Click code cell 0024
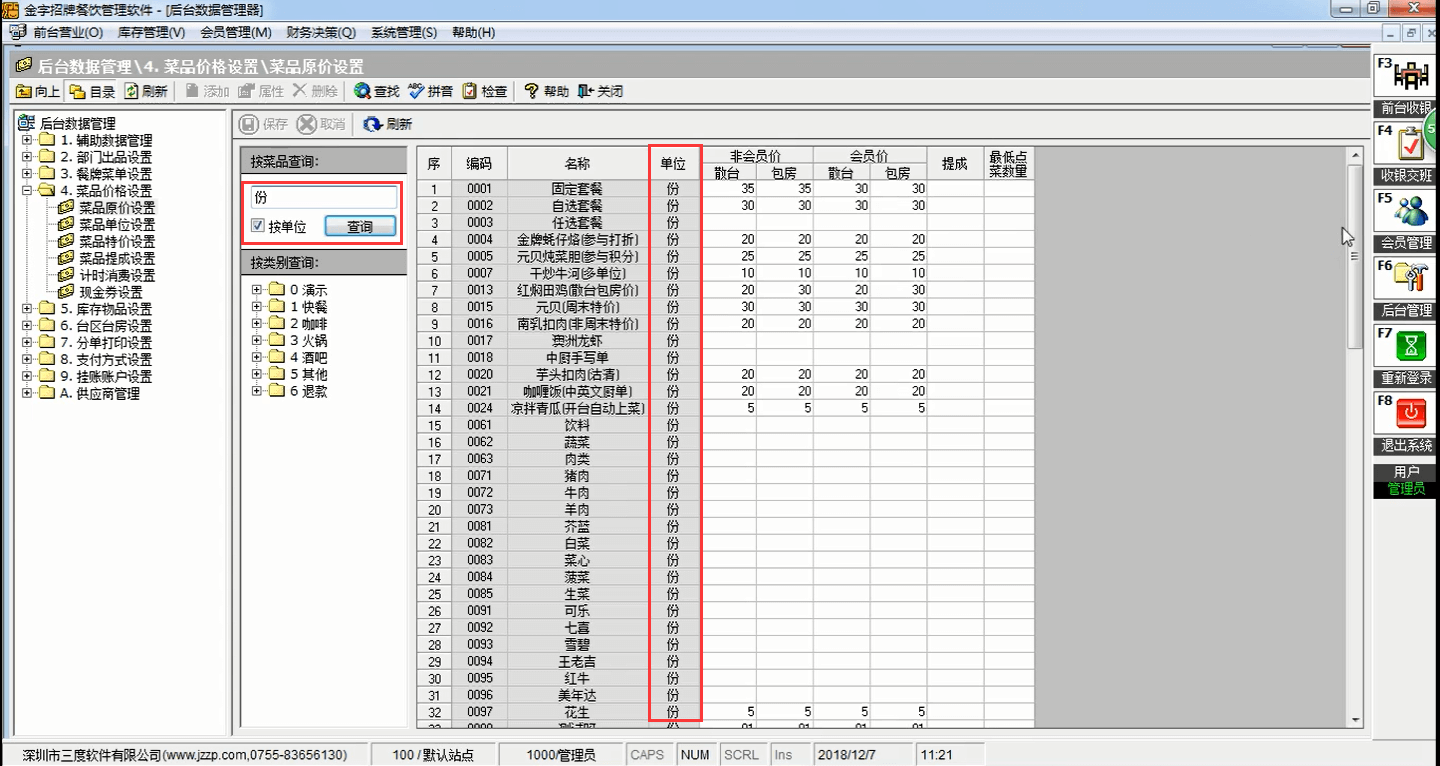1440x766 pixels. 479,408
